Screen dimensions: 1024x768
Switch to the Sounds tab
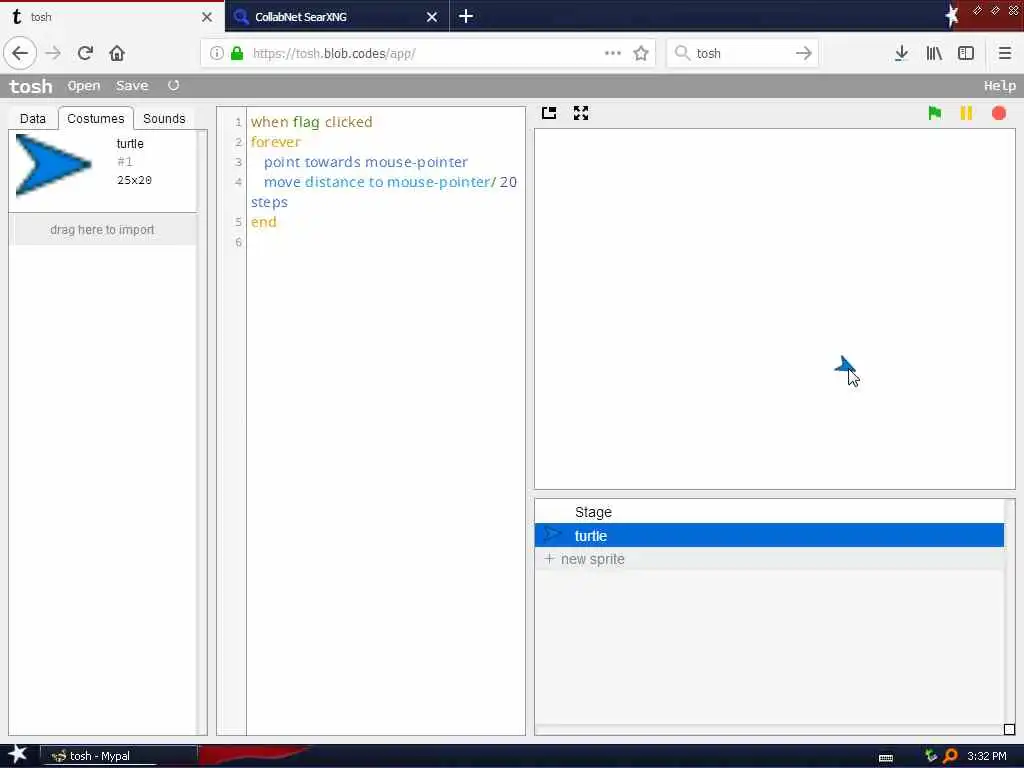pyautogui.click(x=164, y=118)
